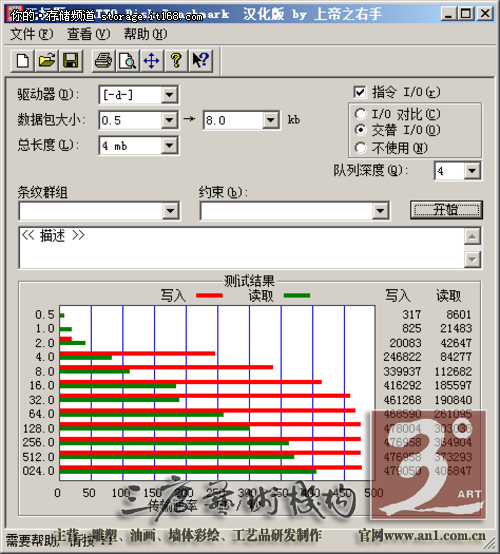Maximize the ATTO benchmark window
500x554 pixels.
466,14
